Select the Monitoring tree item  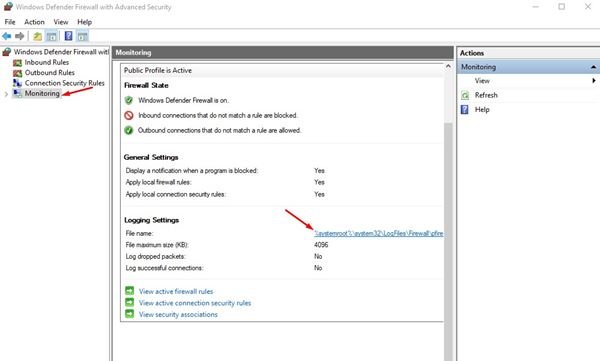pos(42,93)
